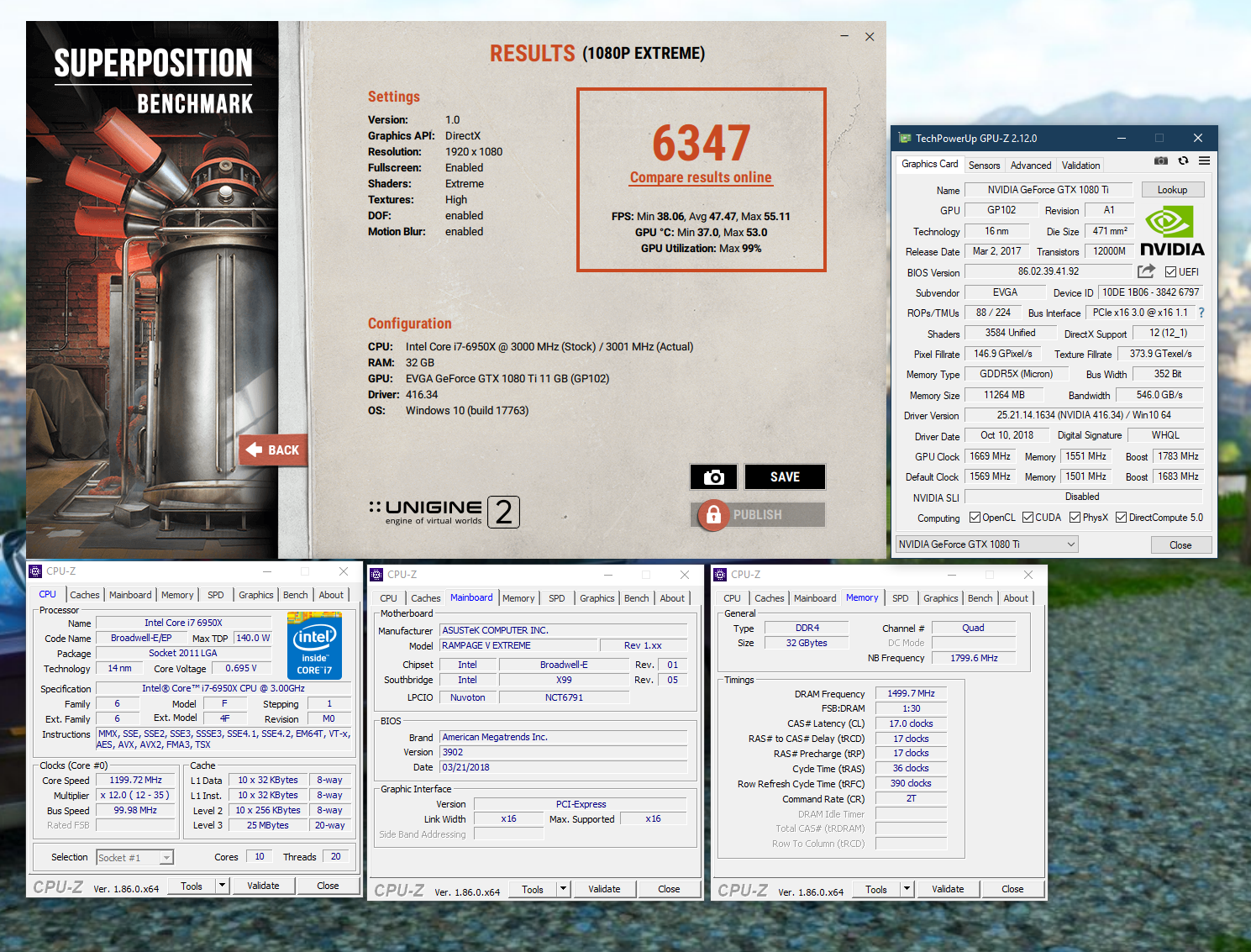
Task: Click the CAS# Latency value 17.0 clocks
Action: (x=911, y=723)
